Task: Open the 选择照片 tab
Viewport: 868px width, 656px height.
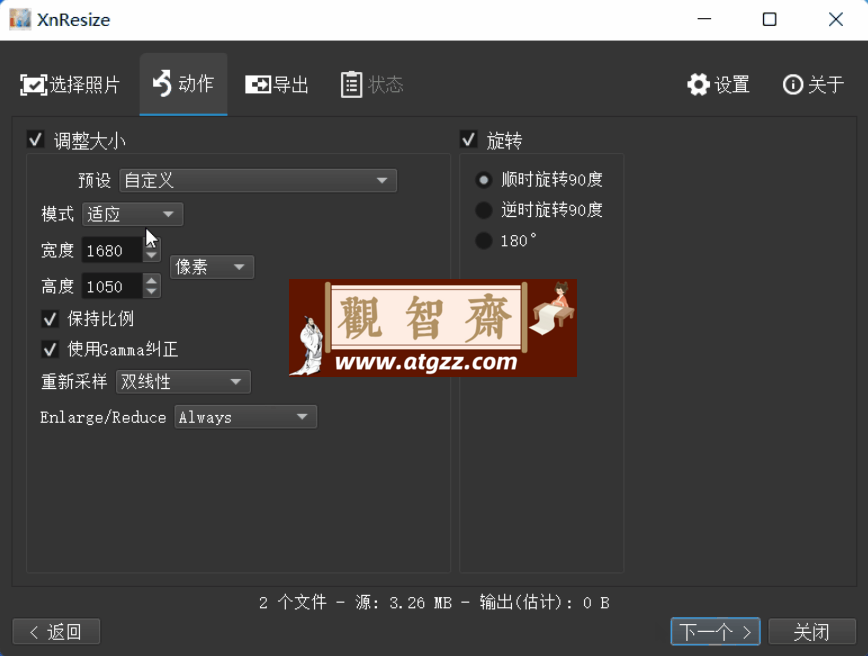Action: click(x=70, y=85)
